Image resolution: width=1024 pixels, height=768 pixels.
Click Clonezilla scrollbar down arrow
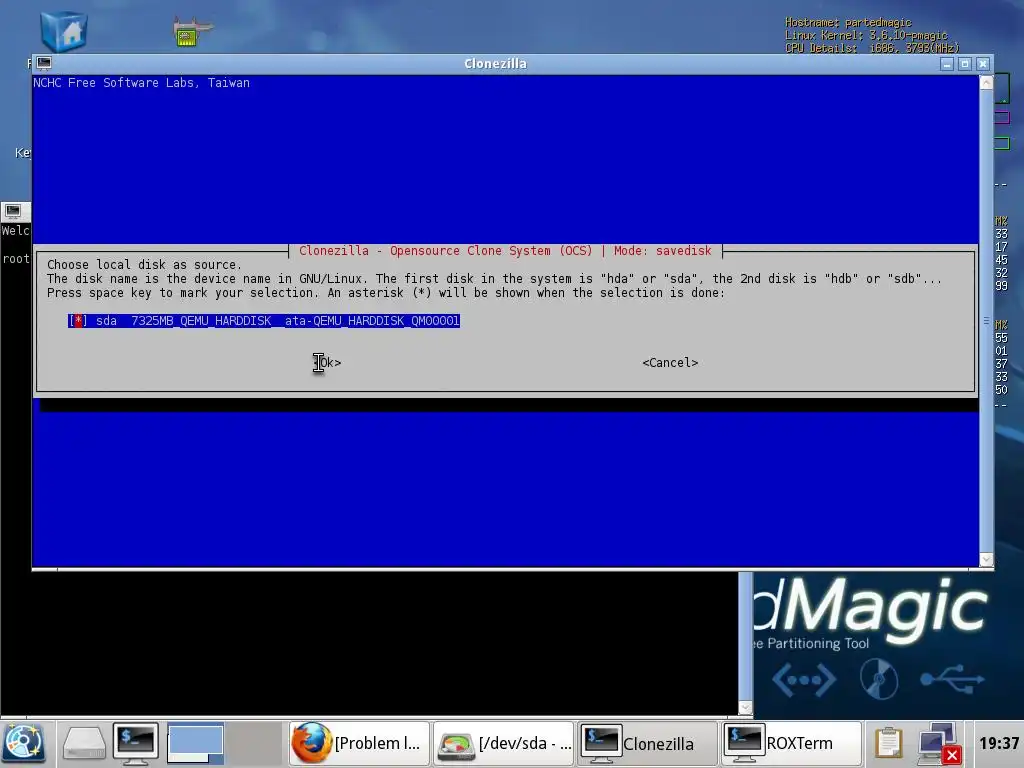(x=986, y=560)
